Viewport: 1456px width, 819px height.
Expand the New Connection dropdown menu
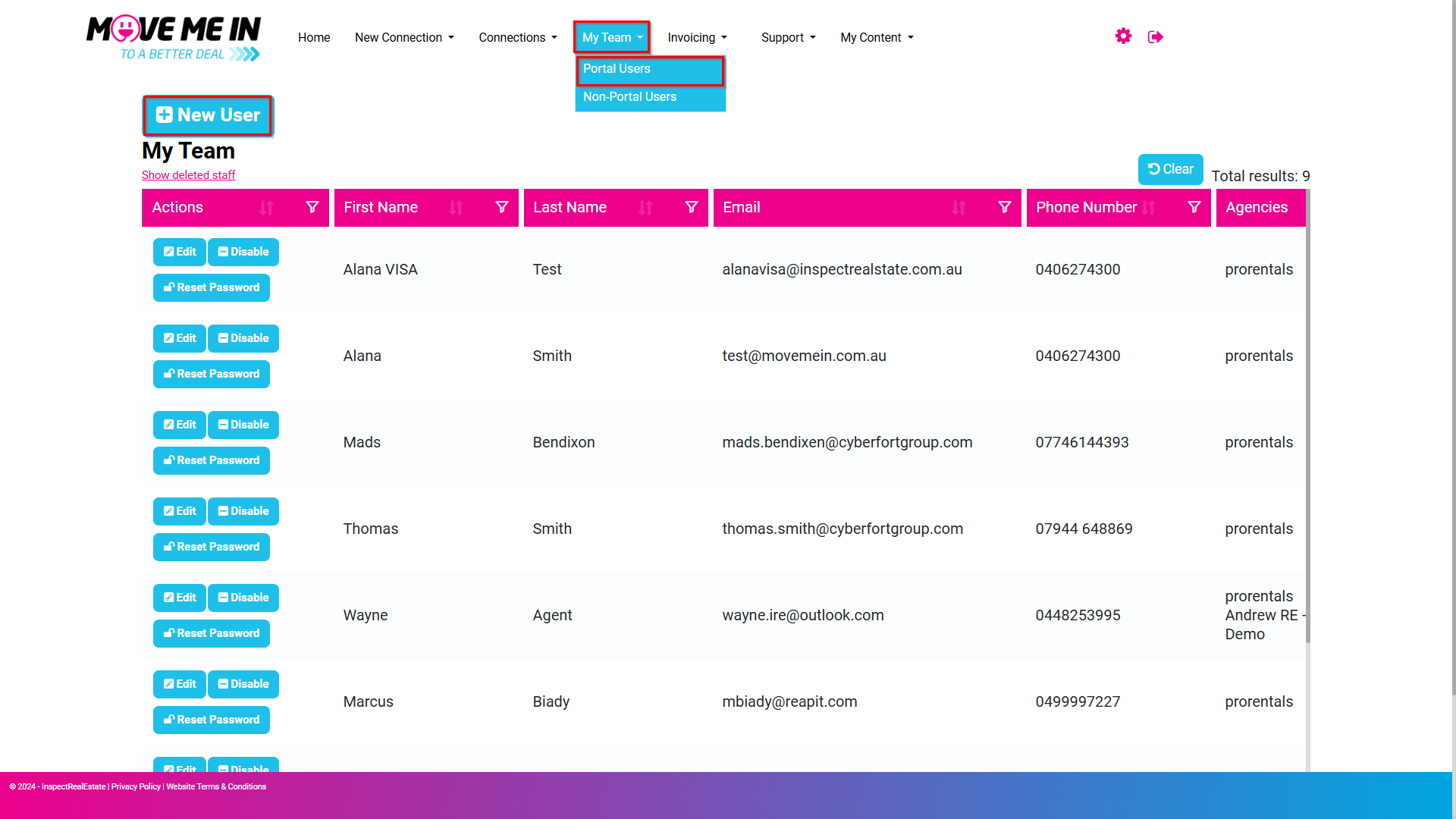coord(404,37)
